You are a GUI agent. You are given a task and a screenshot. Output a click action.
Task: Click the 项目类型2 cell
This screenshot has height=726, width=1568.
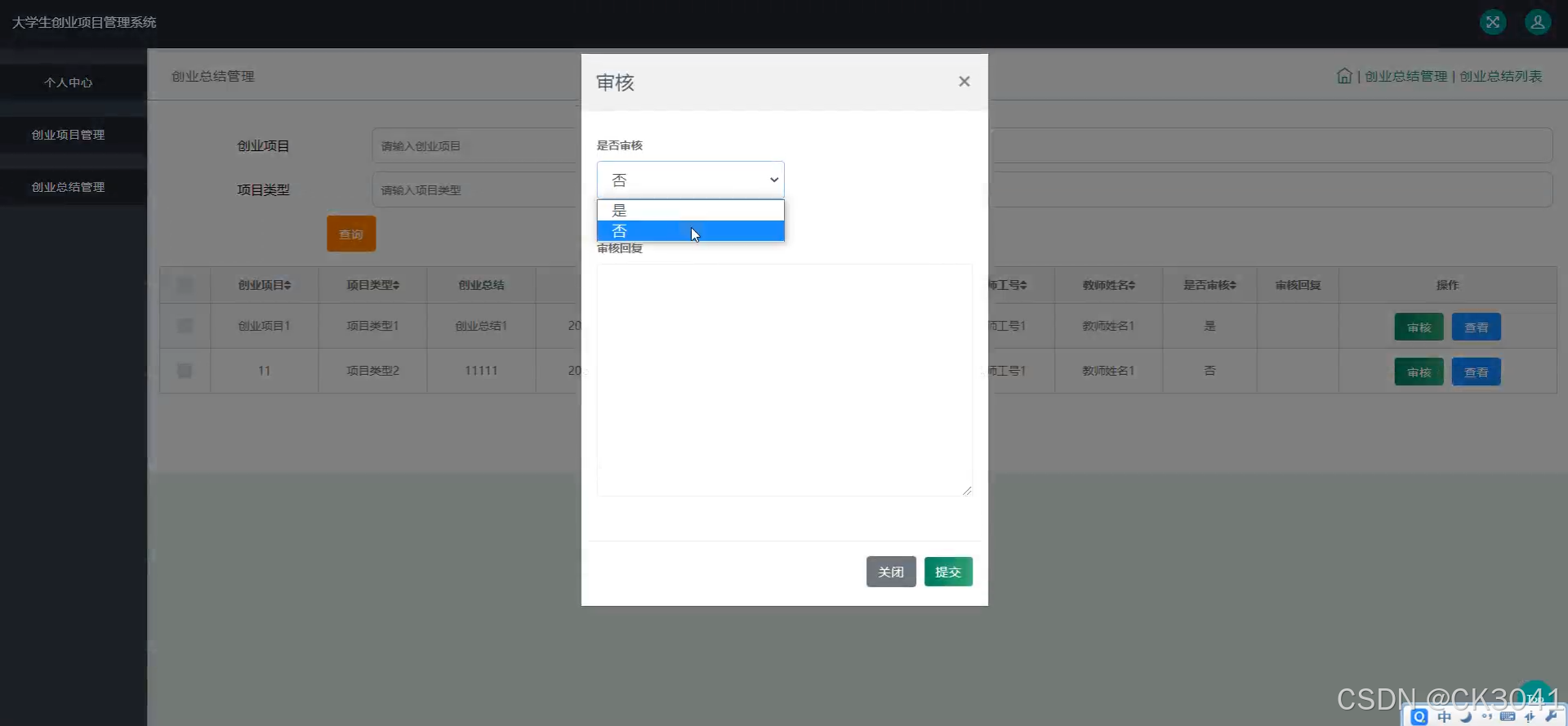point(373,371)
